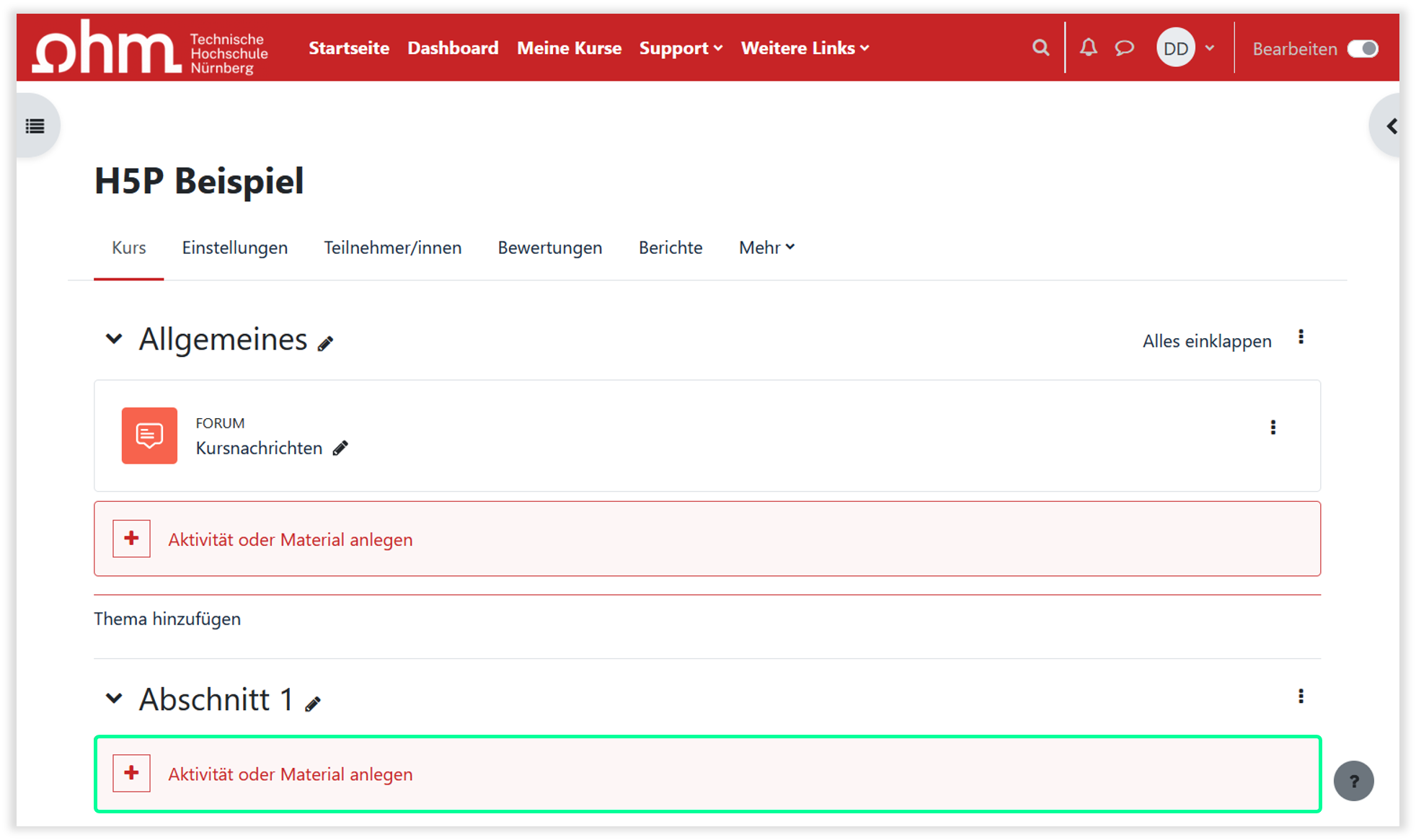Open the Mehr tab dropdown
Image resolution: width=1416 pixels, height=840 pixels.
click(766, 247)
